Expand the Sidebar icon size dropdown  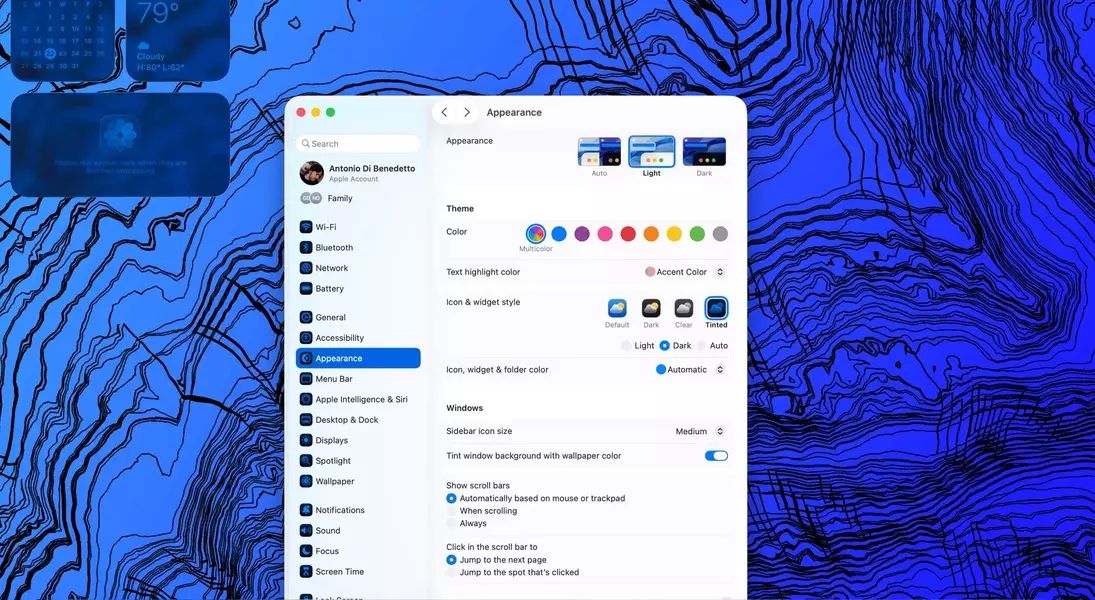[x=700, y=432]
